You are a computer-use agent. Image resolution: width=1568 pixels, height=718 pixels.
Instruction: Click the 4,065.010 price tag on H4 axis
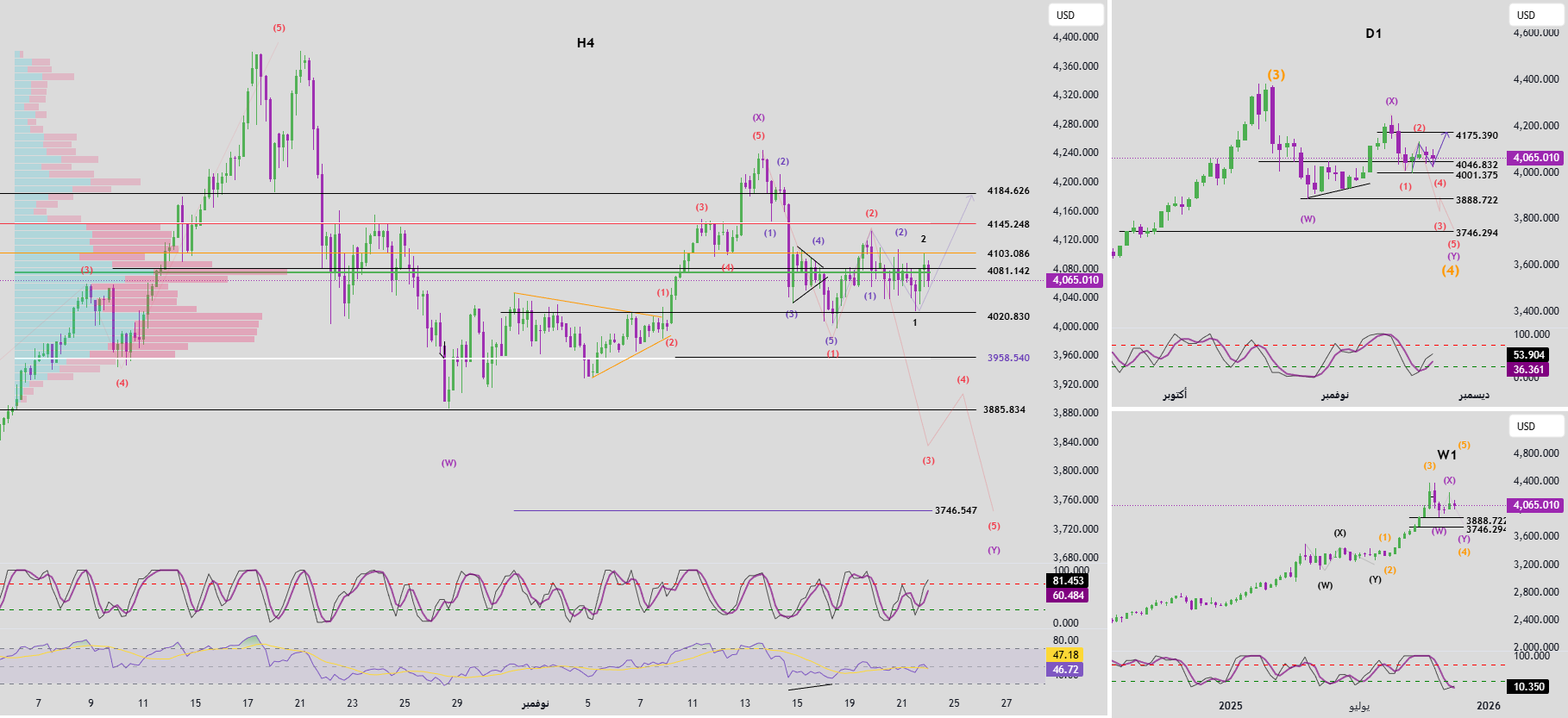click(x=1075, y=280)
